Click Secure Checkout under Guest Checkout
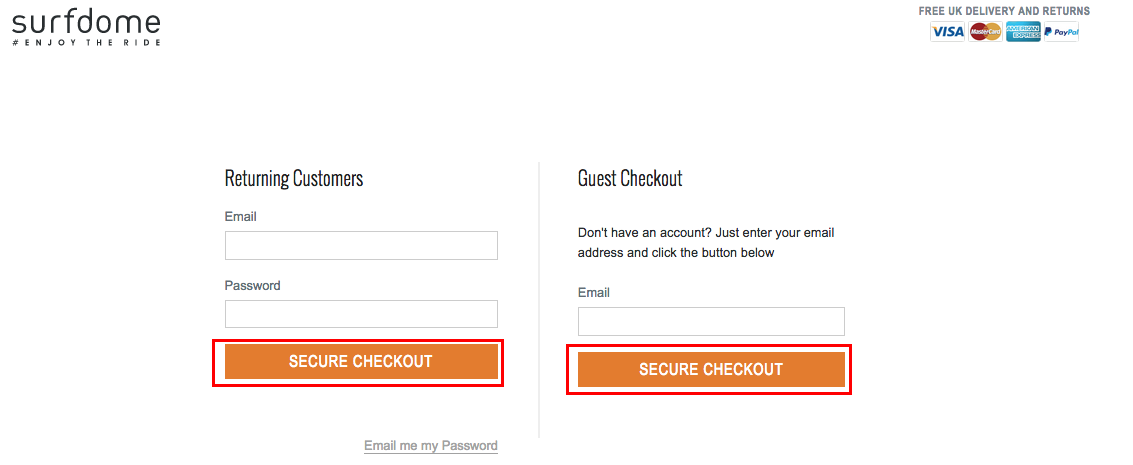This screenshot has height=465, width=1133. pyautogui.click(x=711, y=370)
